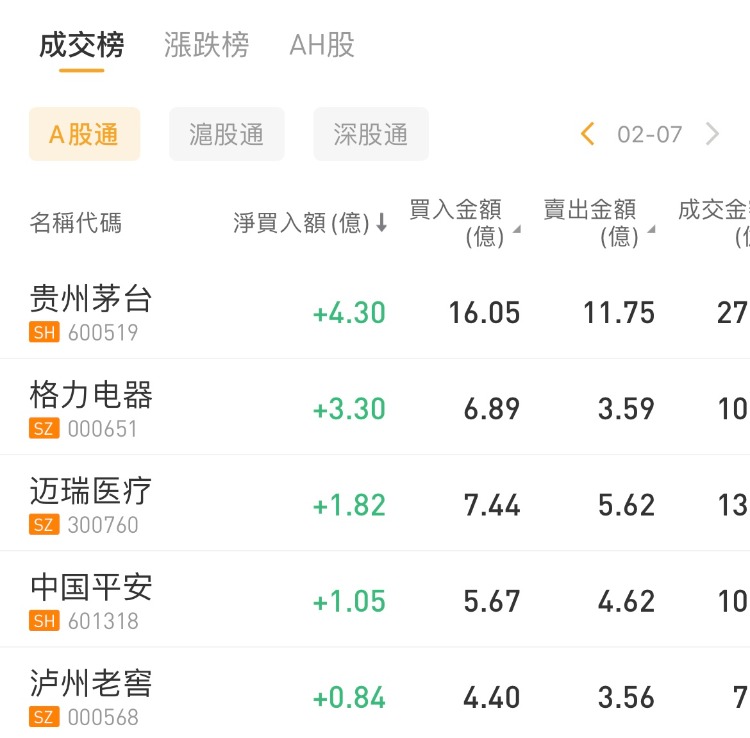Go to next date using right arrow
This screenshot has height=738, width=750.
pos(712,134)
